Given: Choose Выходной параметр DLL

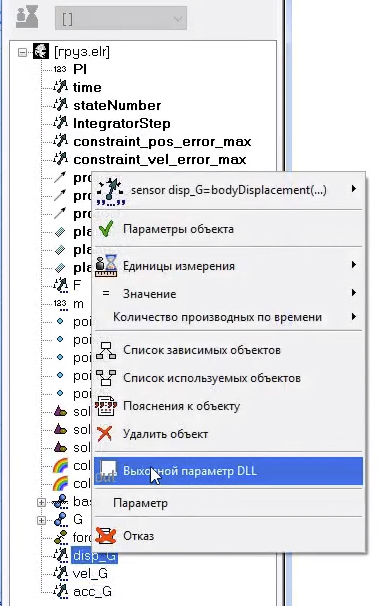Looking at the screenshot, I should [x=228, y=471].
